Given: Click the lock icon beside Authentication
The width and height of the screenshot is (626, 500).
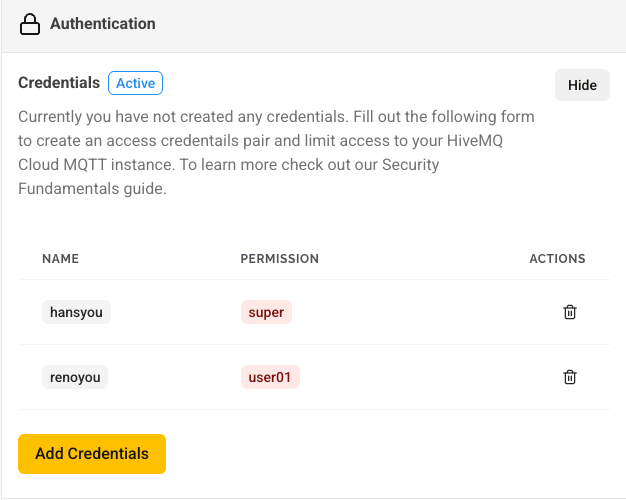Looking at the screenshot, I should point(30,24).
